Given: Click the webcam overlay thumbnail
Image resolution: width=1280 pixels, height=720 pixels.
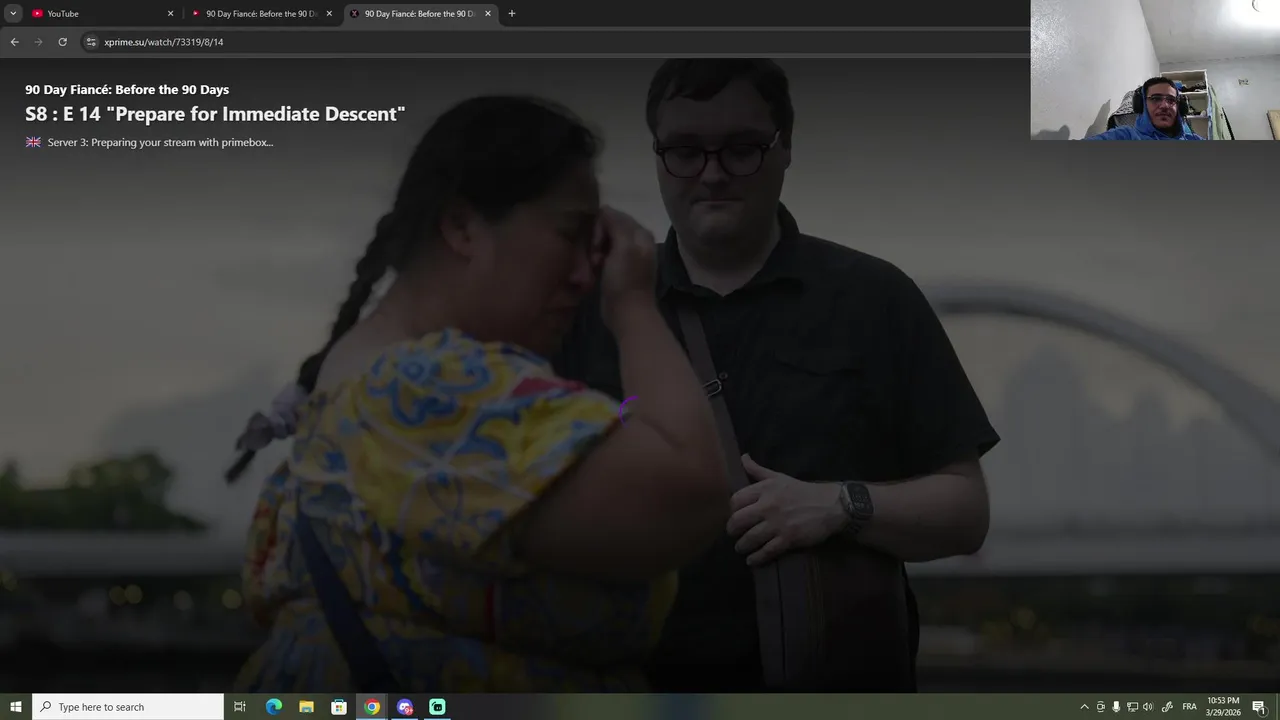Looking at the screenshot, I should (x=1155, y=70).
